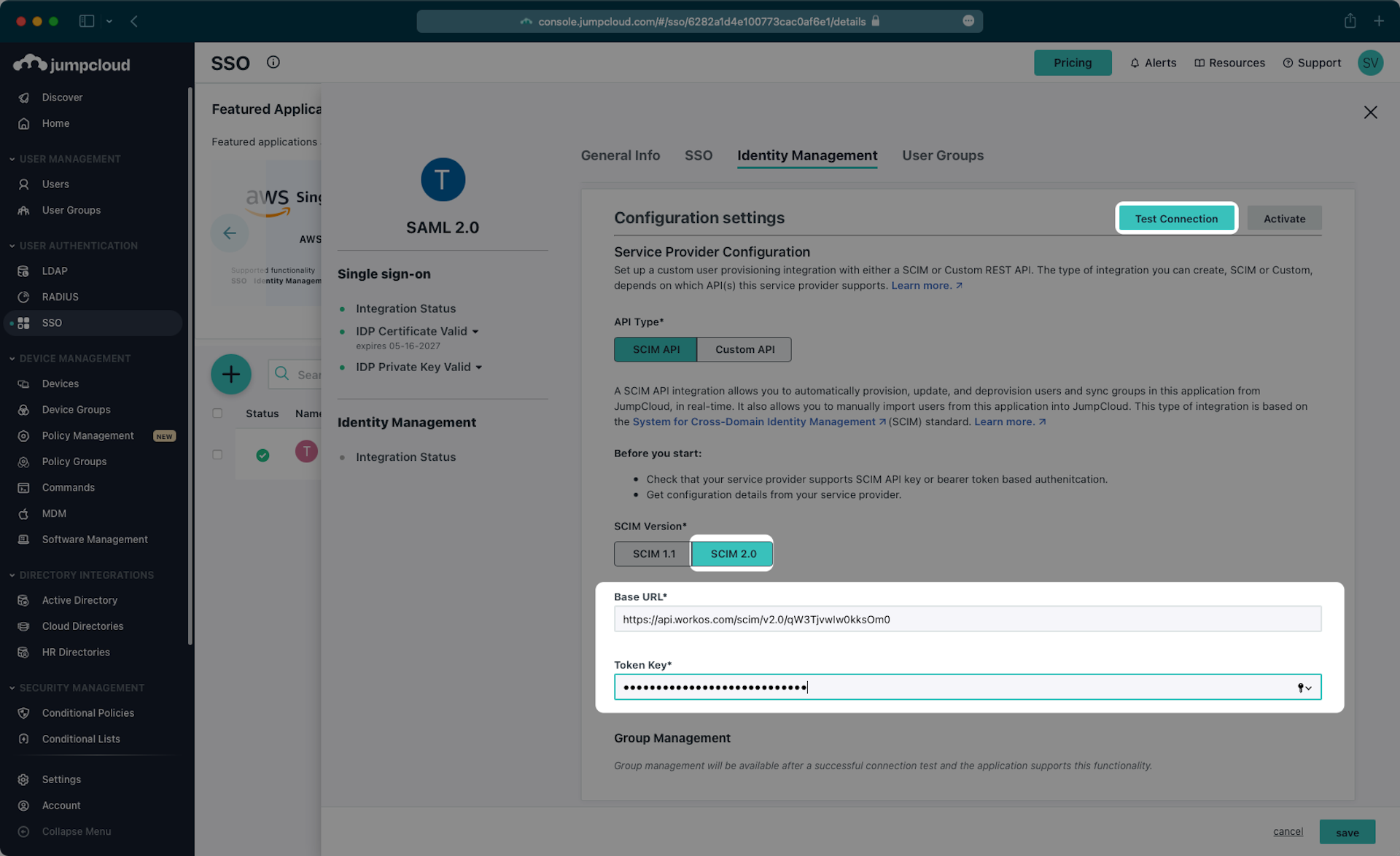Open the General Info tab
1400x856 pixels.
(x=620, y=155)
